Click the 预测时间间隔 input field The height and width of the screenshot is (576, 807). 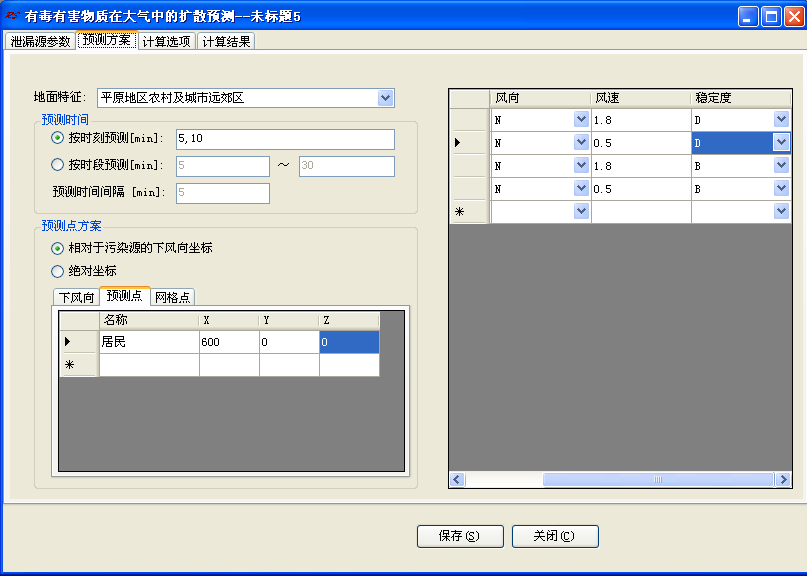coord(223,193)
